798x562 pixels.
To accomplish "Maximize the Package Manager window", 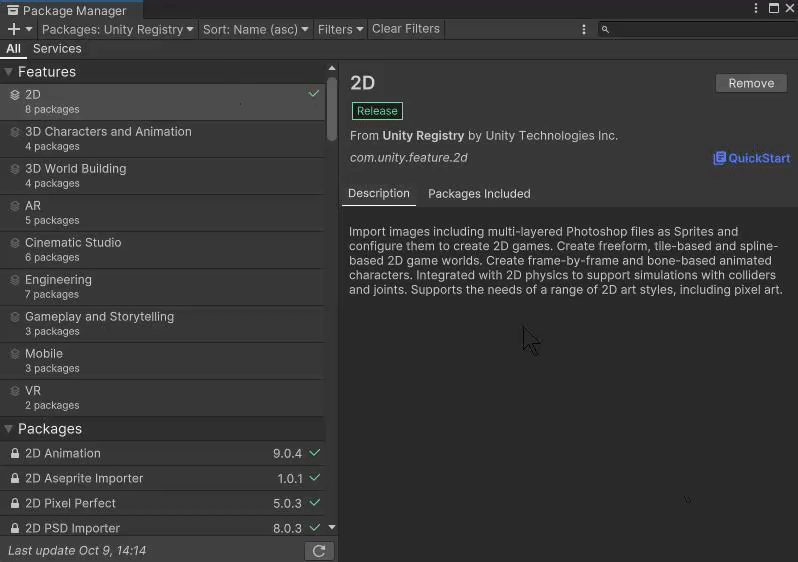I will 774,8.
